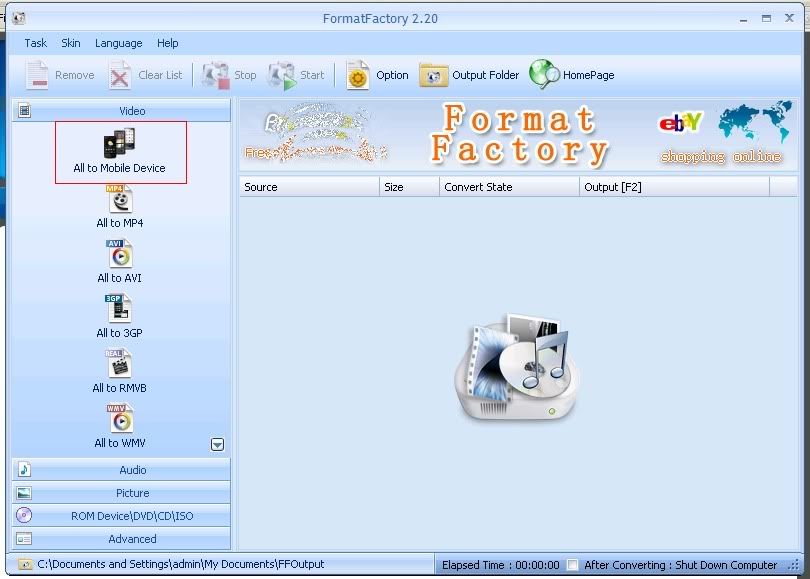Click the music note icon on Audio panel

pyautogui.click(x=24, y=470)
